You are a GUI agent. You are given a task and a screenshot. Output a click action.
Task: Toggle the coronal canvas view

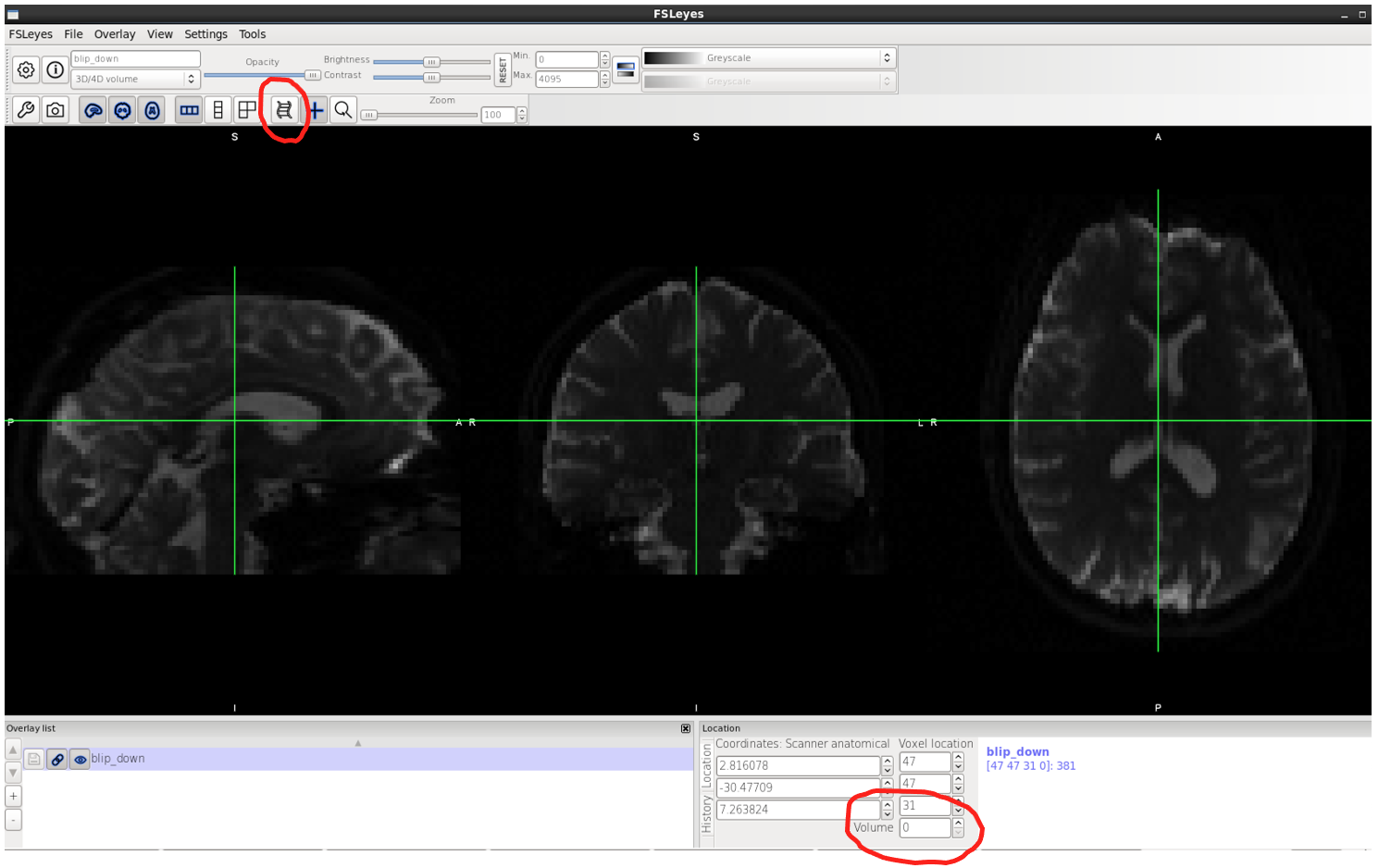pyautogui.click(x=123, y=110)
